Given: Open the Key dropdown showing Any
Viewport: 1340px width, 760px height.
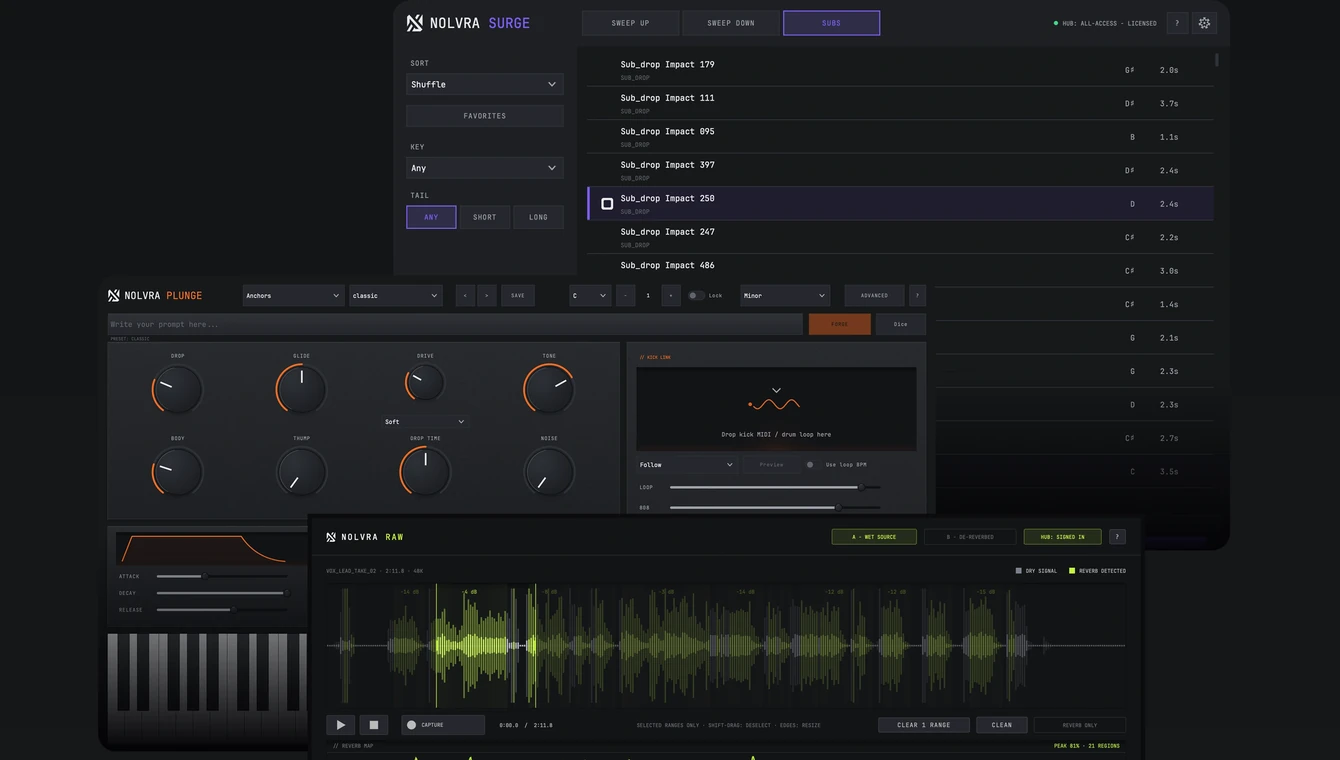Looking at the screenshot, I should (485, 168).
